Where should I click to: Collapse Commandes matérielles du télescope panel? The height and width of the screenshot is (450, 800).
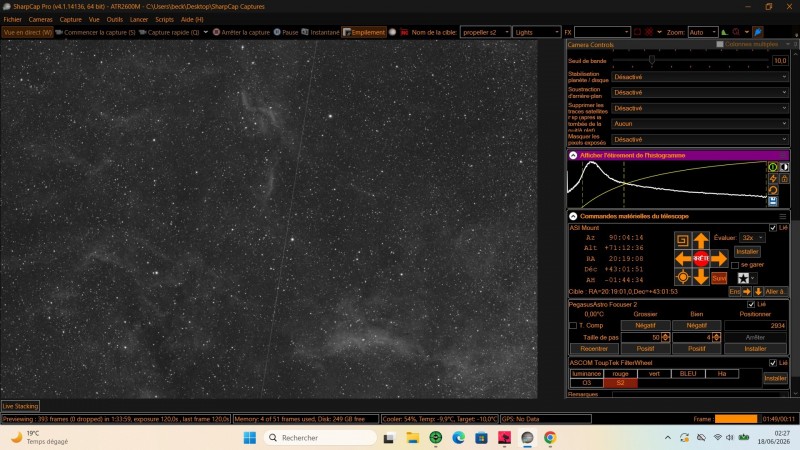coord(573,216)
